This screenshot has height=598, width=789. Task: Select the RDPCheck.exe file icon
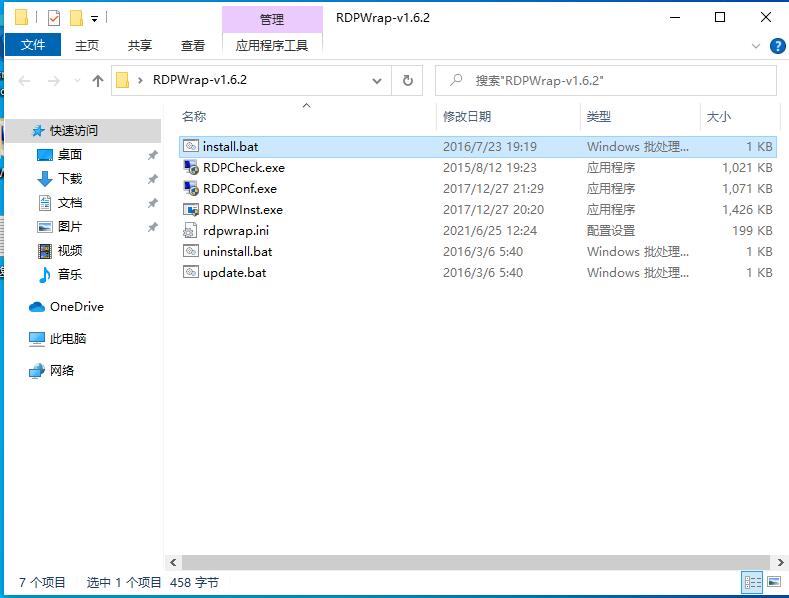(x=191, y=167)
